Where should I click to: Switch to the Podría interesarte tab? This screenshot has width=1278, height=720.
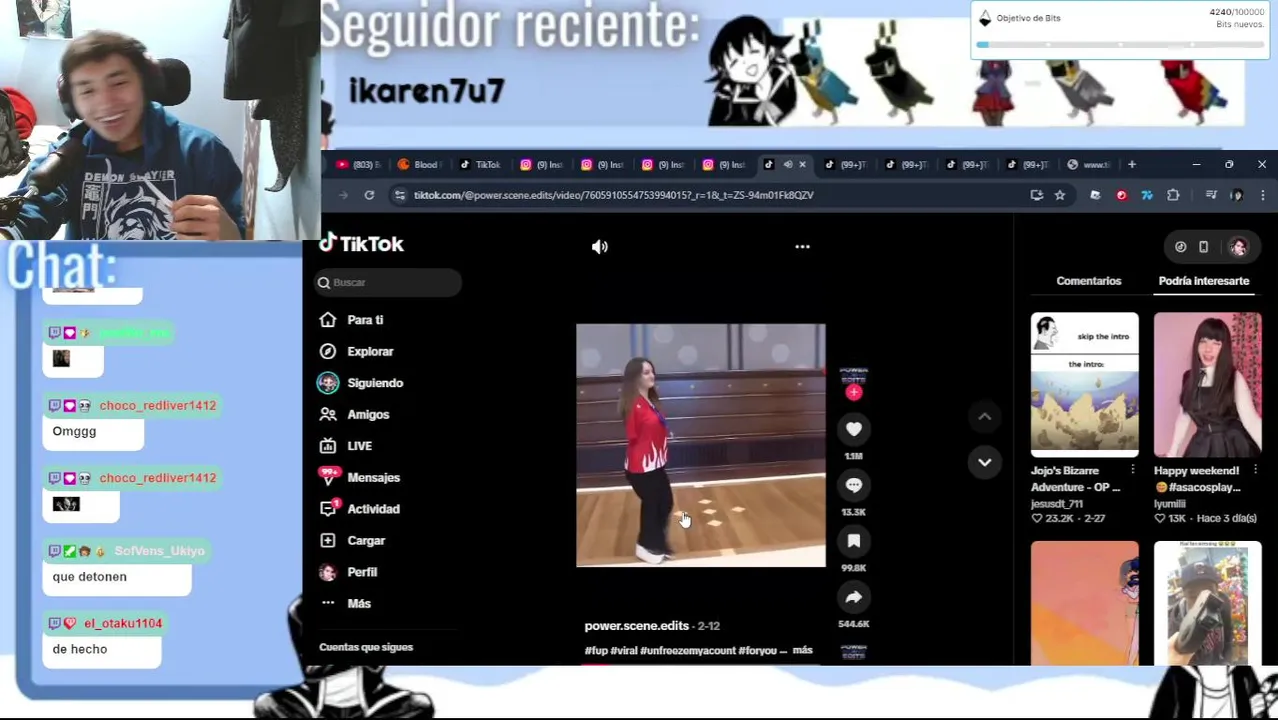tap(1203, 281)
